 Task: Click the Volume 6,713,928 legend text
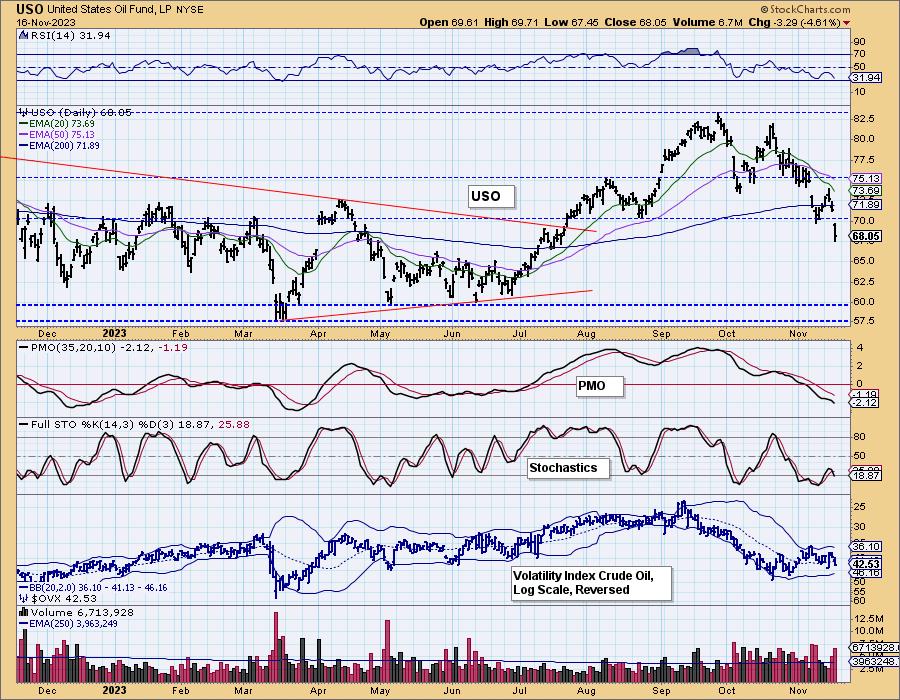82,612
